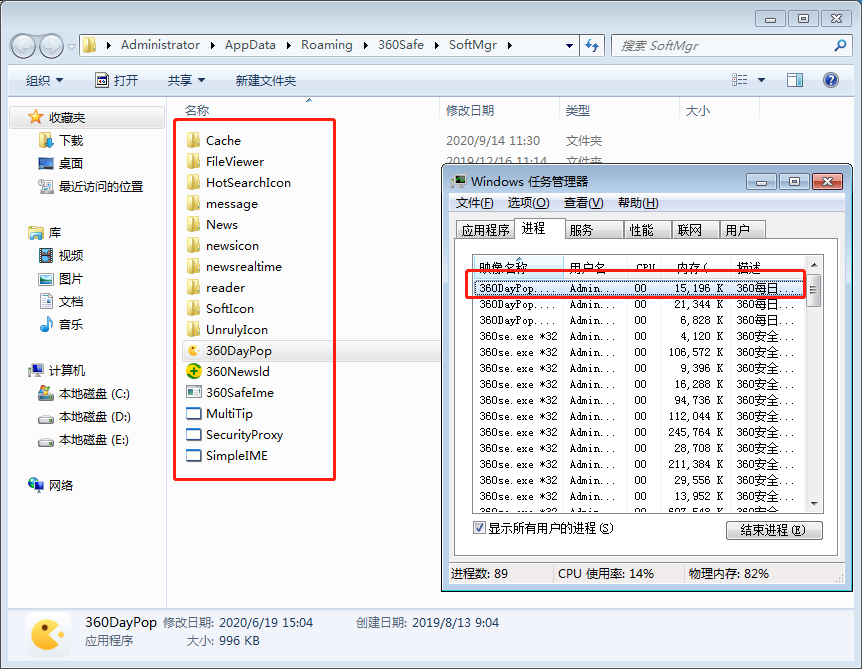Open the view options dropdown arrow
This screenshot has height=669, width=862.
(x=761, y=80)
